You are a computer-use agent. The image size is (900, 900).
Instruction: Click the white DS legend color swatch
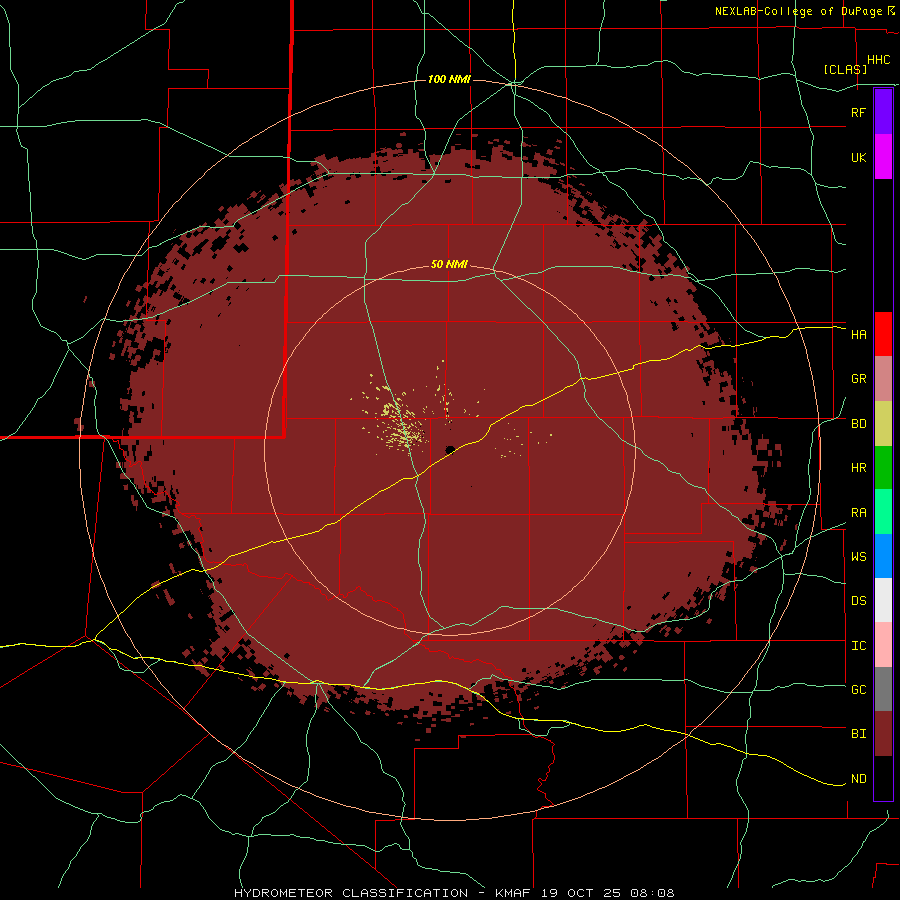pos(883,600)
